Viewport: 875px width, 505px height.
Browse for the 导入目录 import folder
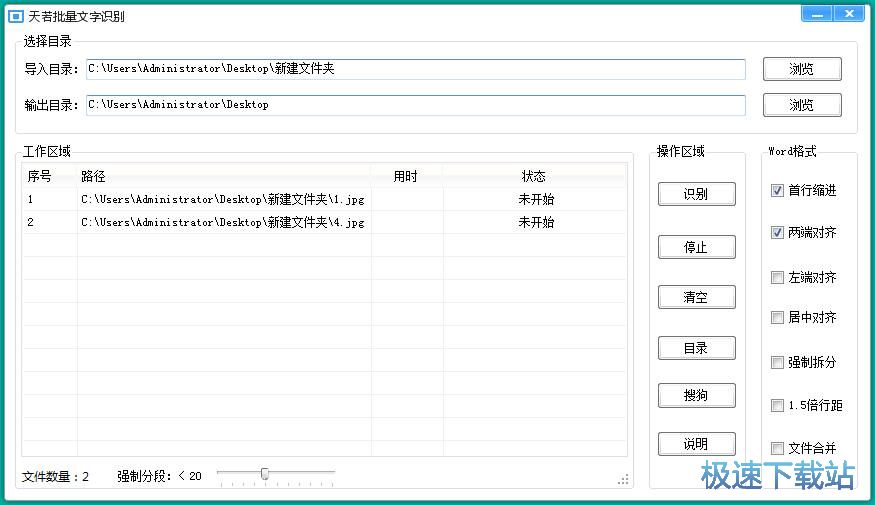pos(801,69)
